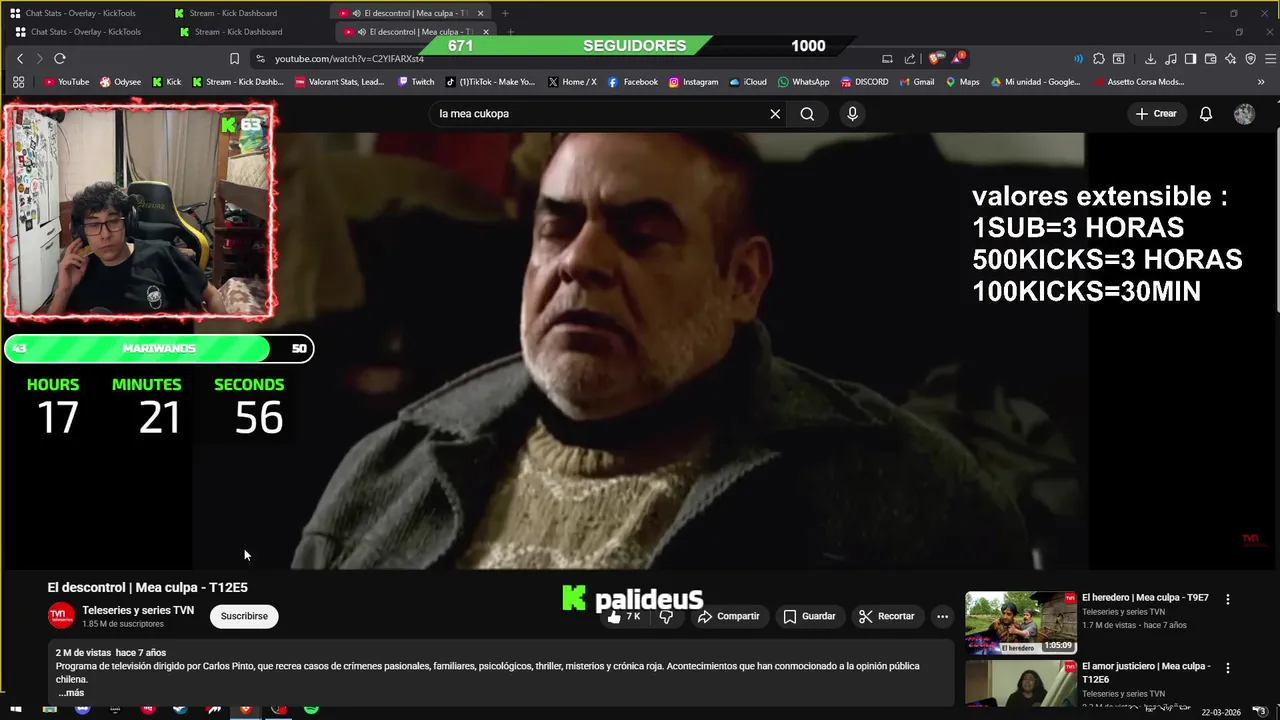Clear the YouTube search text with X

click(x=775, y=114)
